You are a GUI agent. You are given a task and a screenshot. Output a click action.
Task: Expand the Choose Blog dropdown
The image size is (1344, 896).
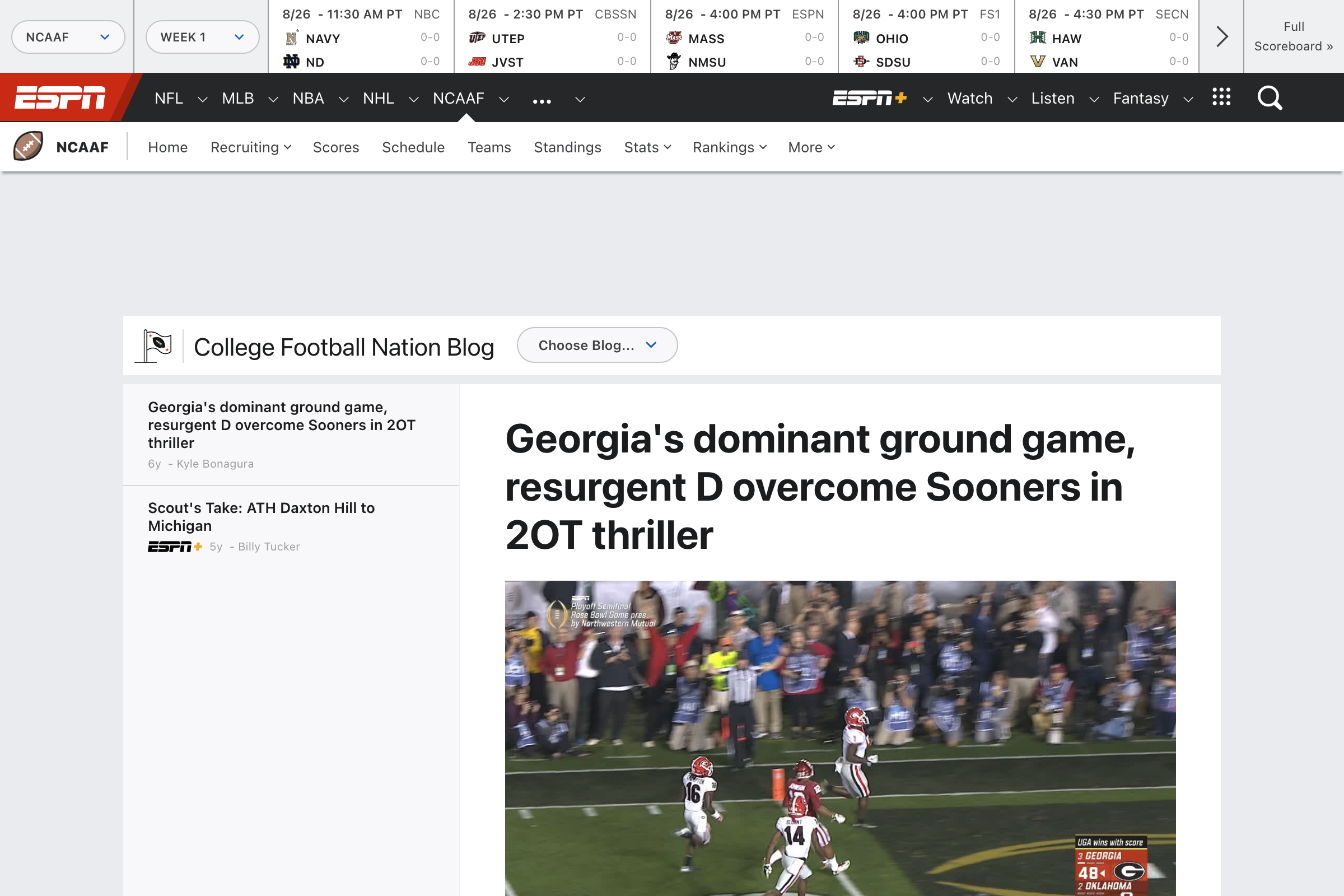pyautogui.click(x=597, y=345)
